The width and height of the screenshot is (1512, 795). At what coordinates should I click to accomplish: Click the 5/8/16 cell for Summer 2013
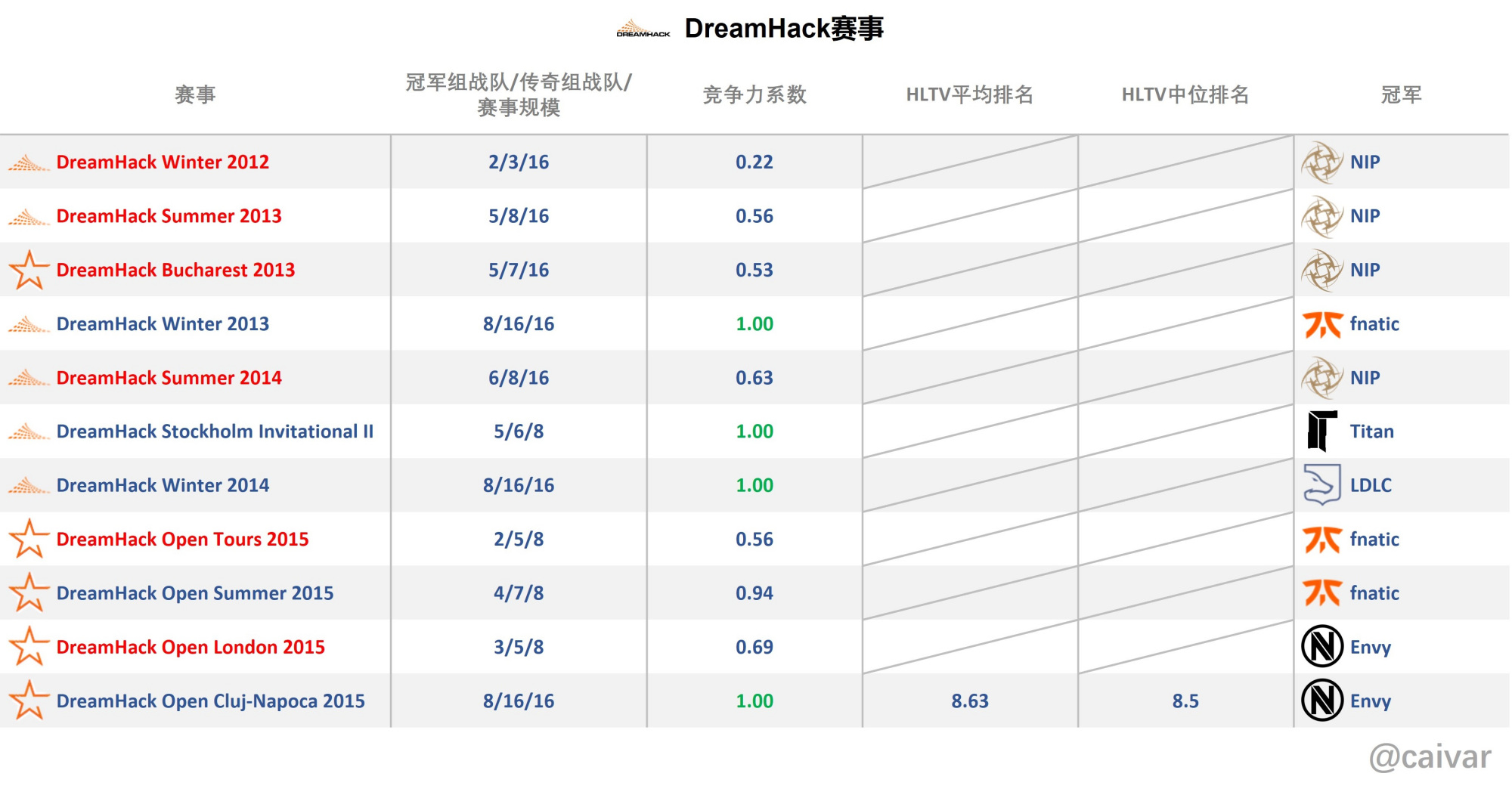pyautogui.click(x=519, y=216)
